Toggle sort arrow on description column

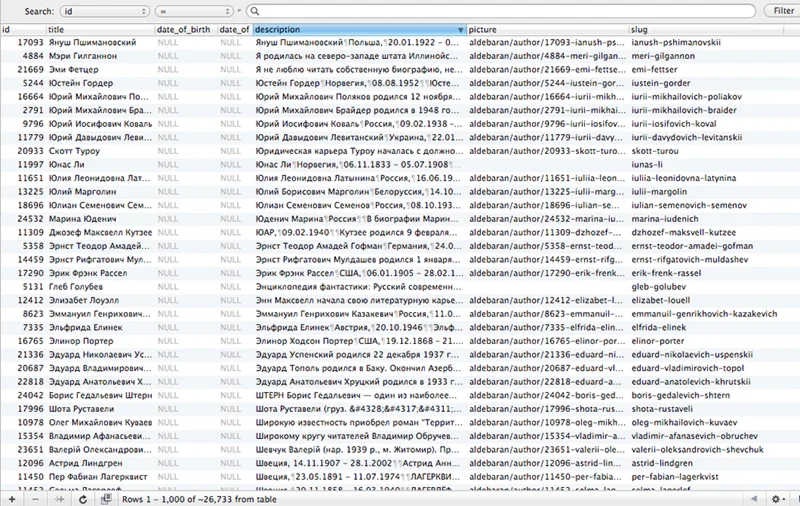(460, 30)
